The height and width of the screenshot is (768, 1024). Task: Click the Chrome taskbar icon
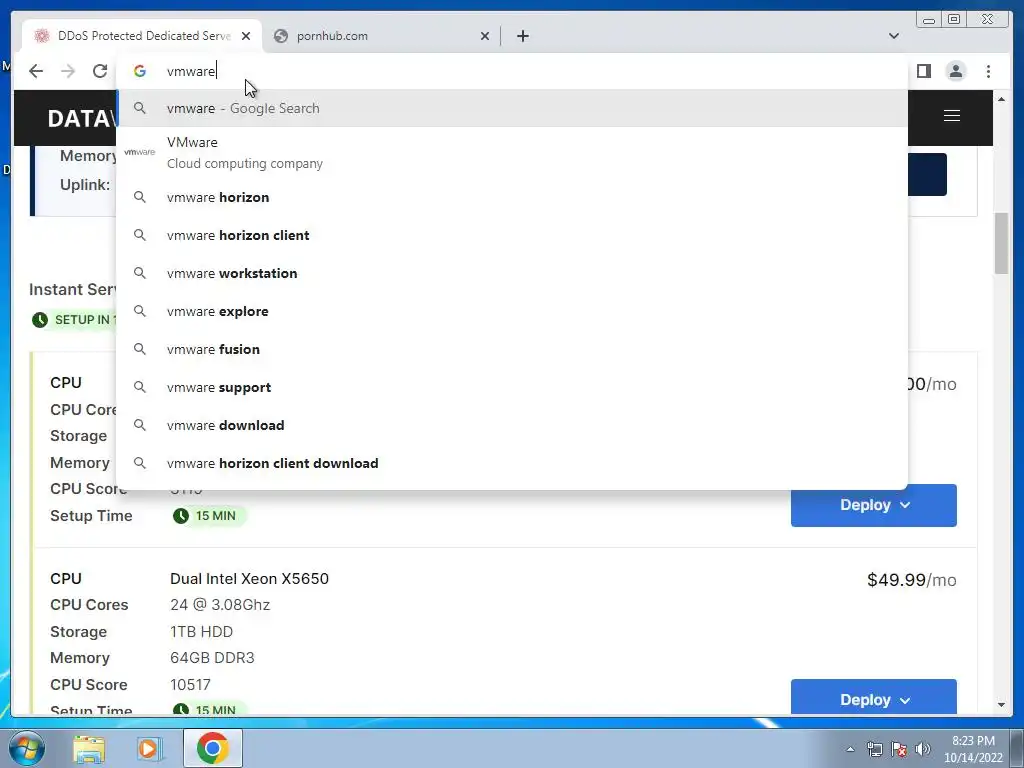coord(212,748)
